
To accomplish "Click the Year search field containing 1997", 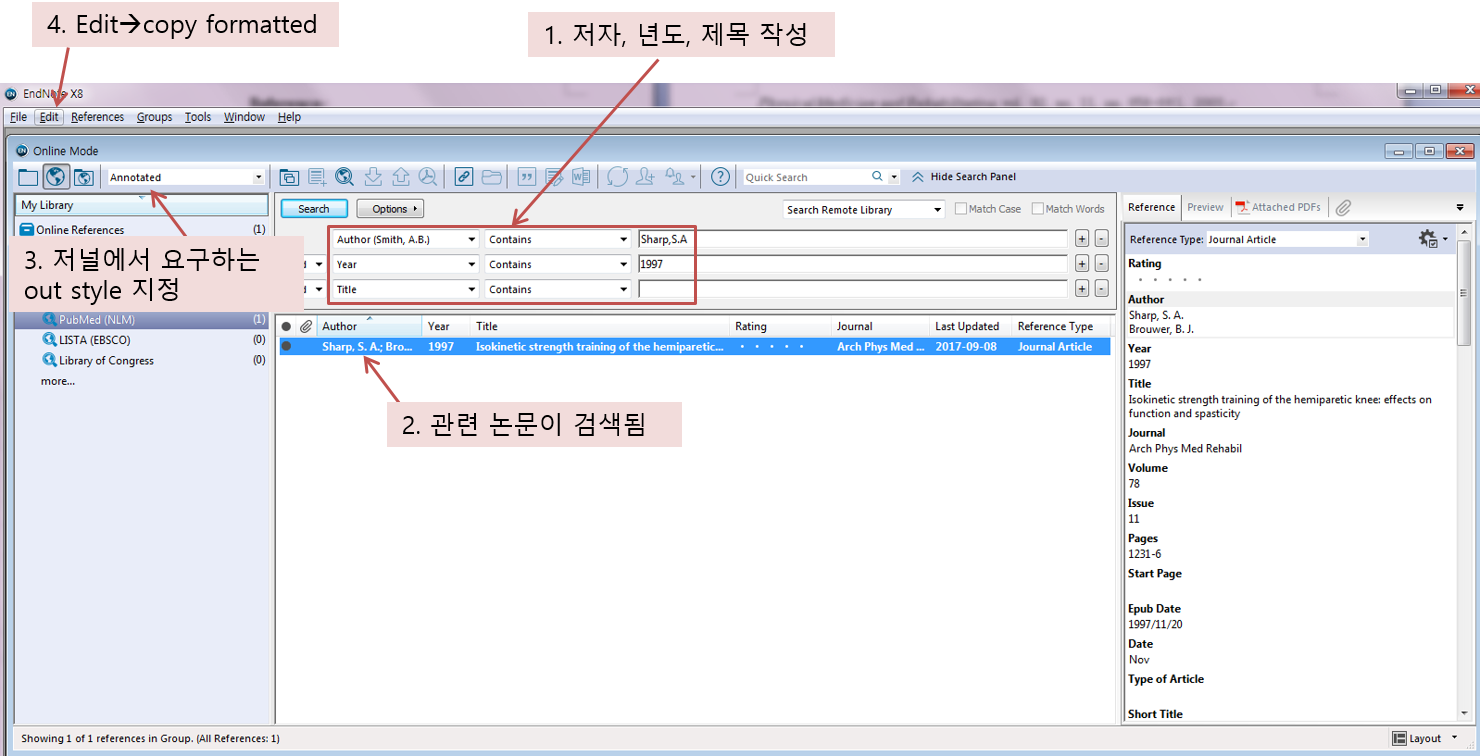I will coord(852,264).
